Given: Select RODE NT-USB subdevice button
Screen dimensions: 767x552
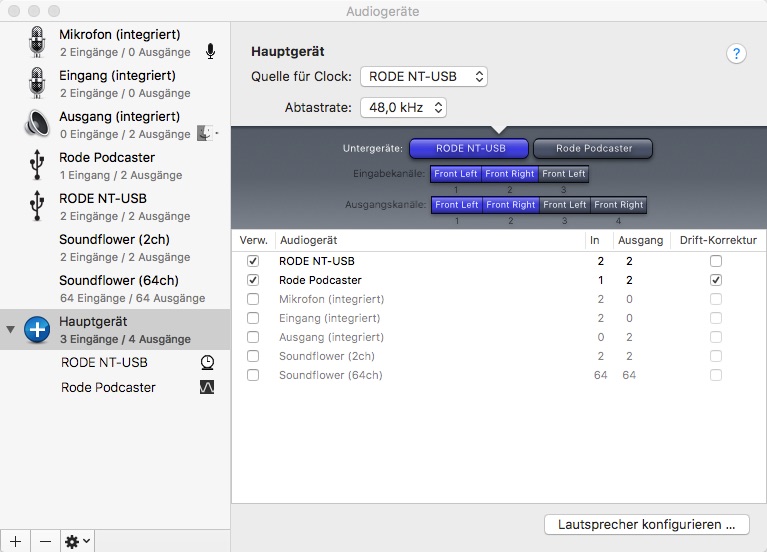Looking at the screenshot, I should (469, 148).
